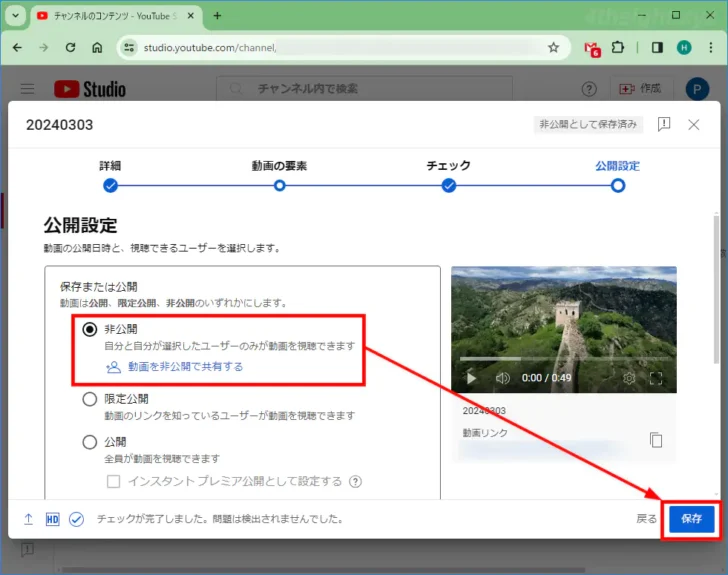Click the 保存 save button
The image size is (728, 575).
point(691,518)
